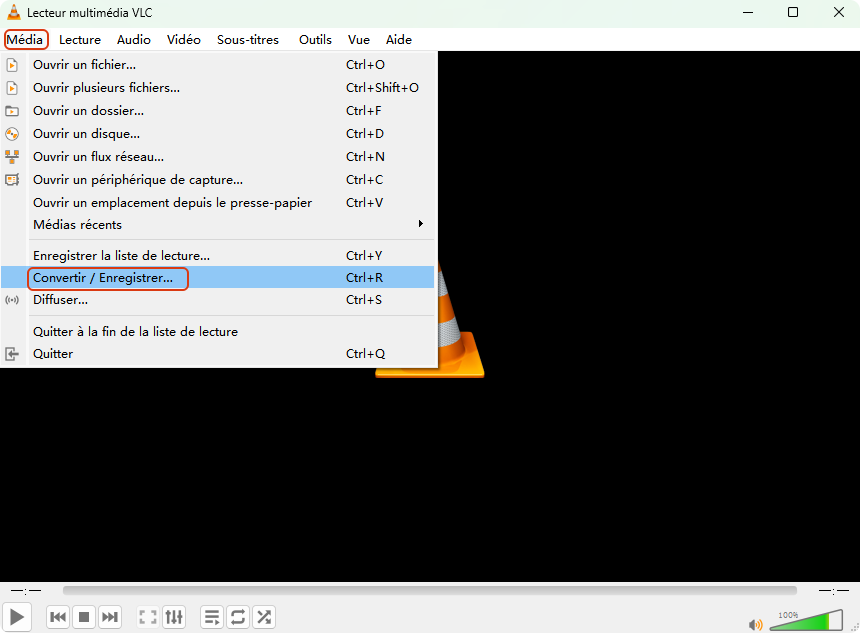
Task: Open the Sous-titres menu
Action: pyautogui.click(x=248, y=39)
